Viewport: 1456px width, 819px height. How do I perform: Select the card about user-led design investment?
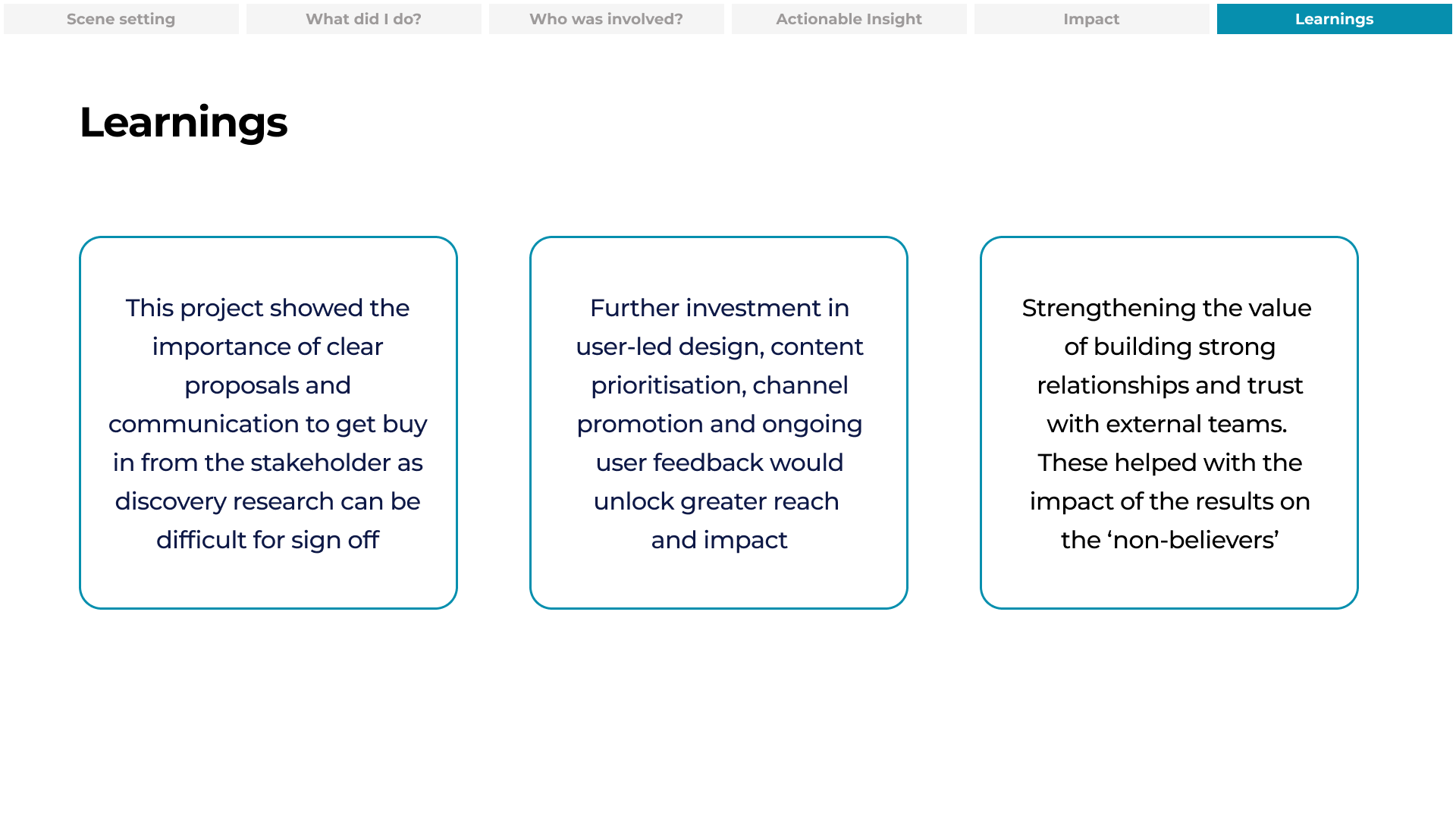click(719, 422)
